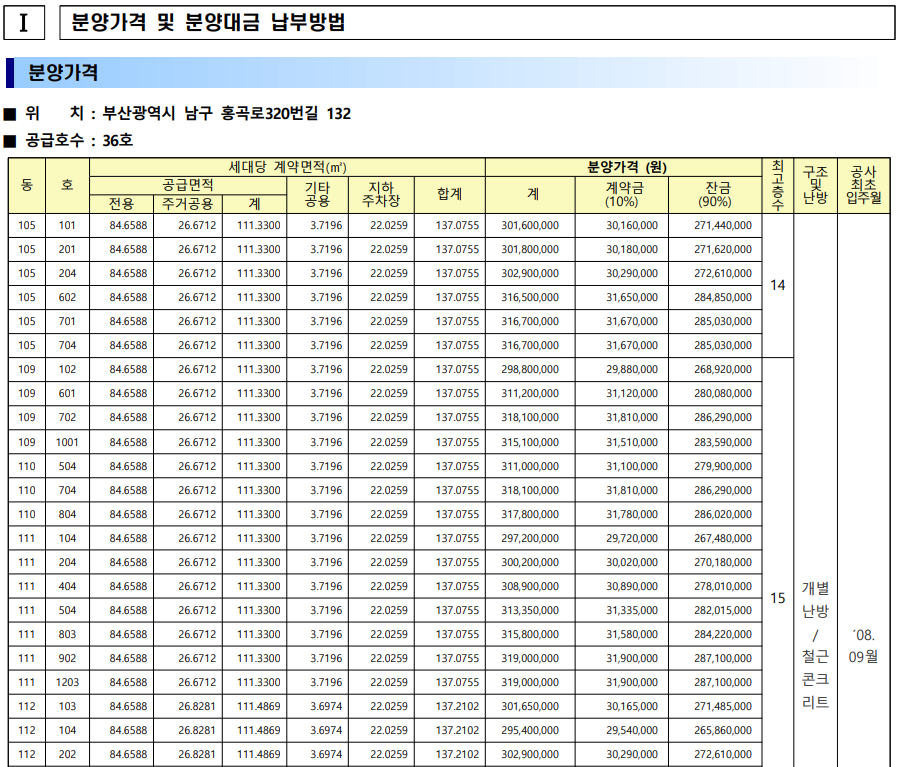Select the 호 cell '701'
The image size is (919, 767).
point(67,321)
